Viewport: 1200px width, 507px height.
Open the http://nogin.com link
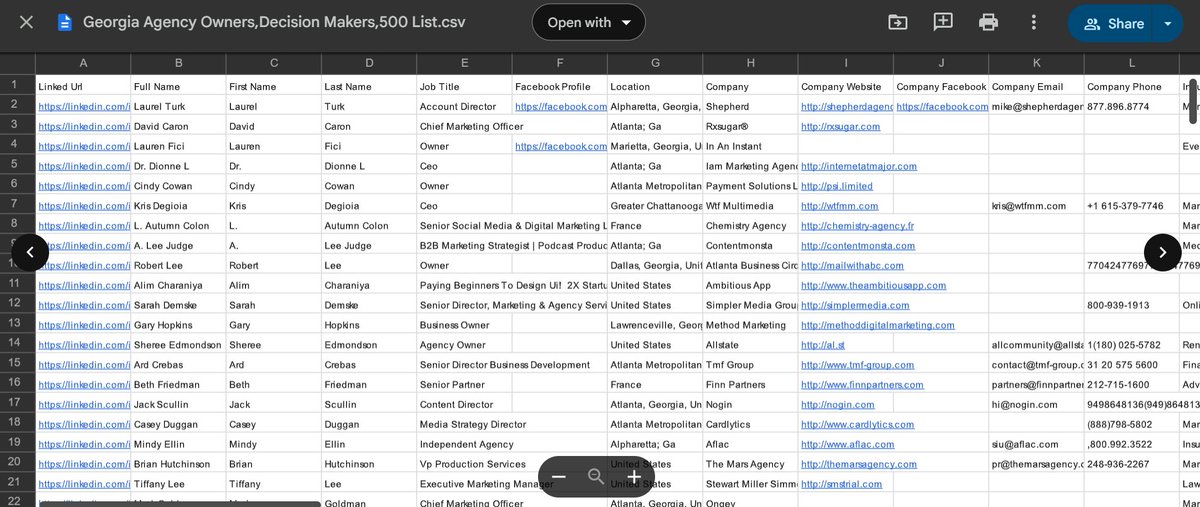pos(837,405)
